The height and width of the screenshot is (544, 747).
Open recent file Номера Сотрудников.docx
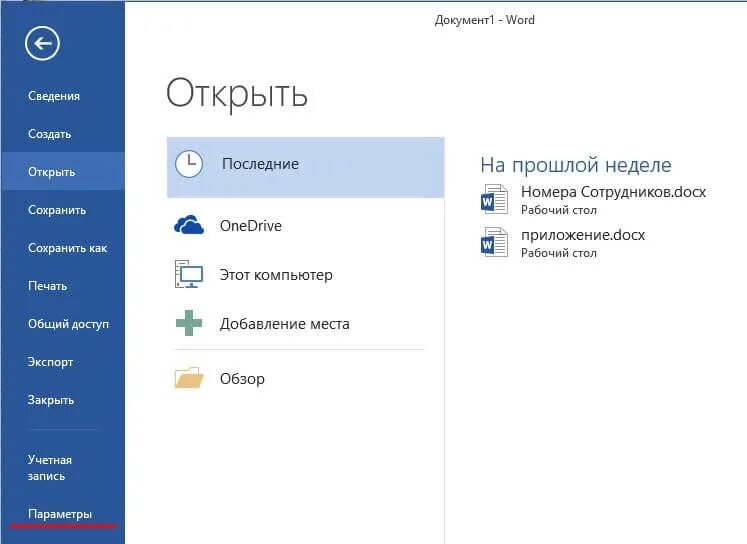[x=614, y=192]
